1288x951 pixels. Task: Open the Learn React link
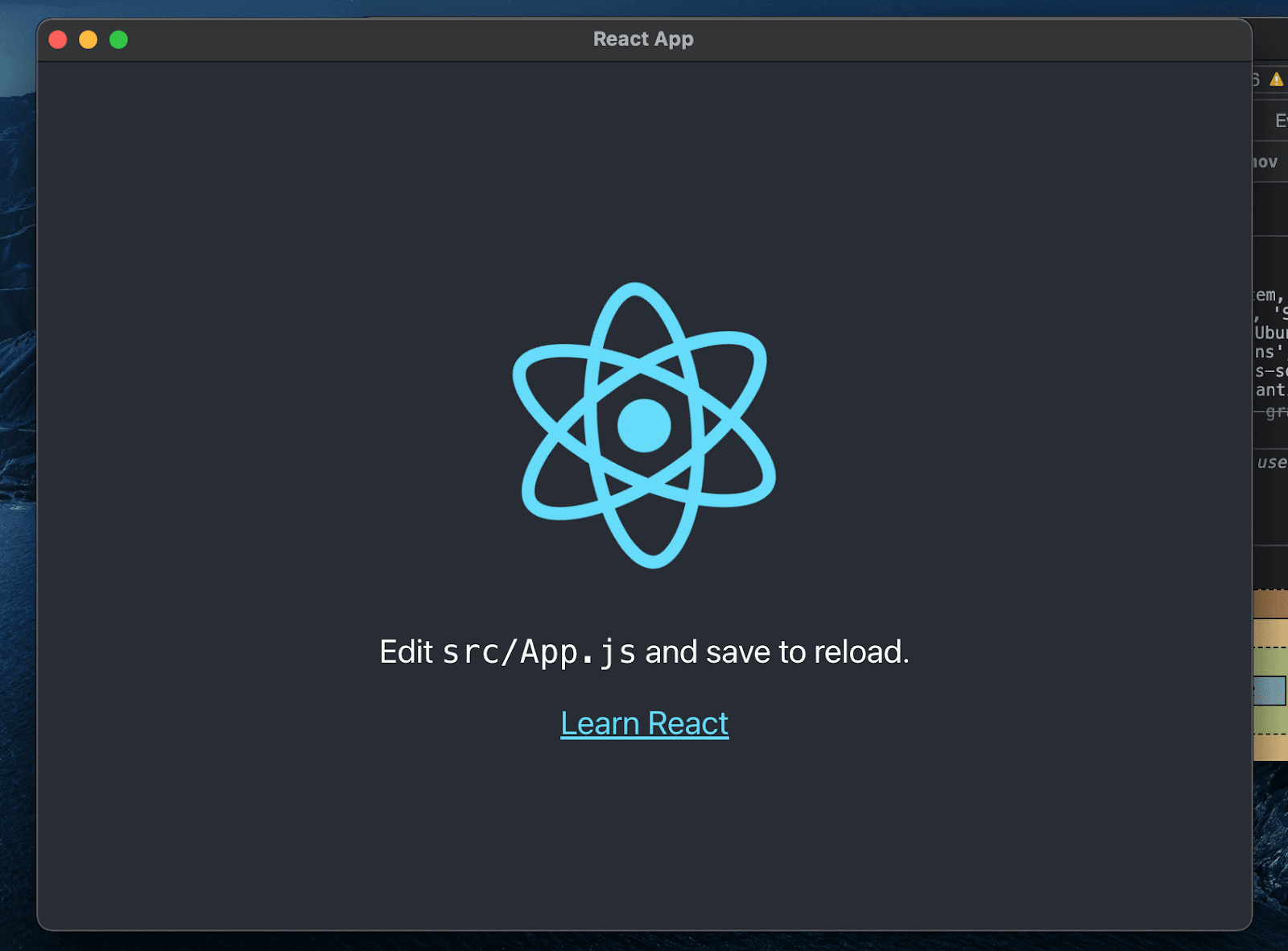point(644,723)
